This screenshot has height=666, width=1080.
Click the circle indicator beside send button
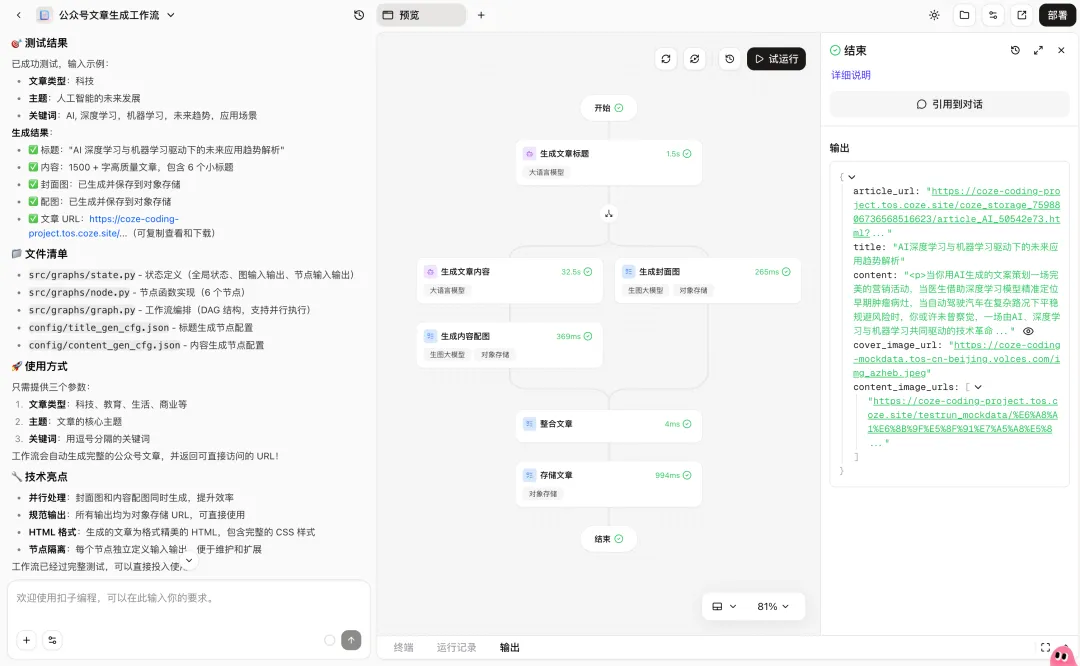[x=330, y=641]
